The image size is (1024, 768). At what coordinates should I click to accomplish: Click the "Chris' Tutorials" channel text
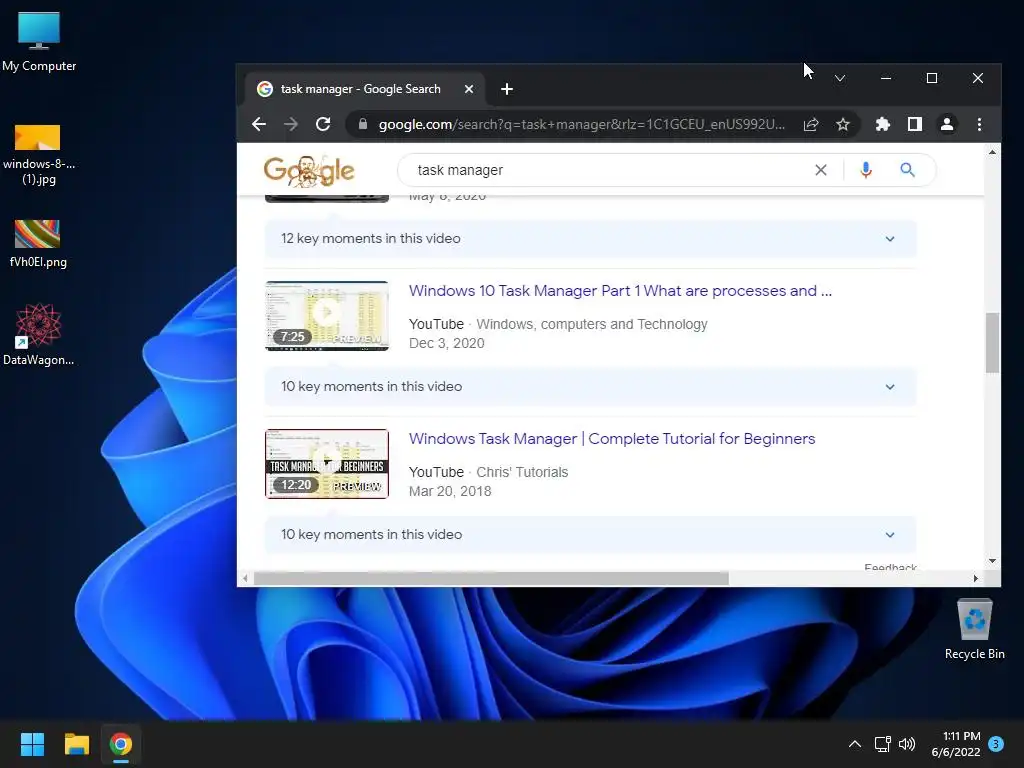pyautogui.click(x=522, y=472)
